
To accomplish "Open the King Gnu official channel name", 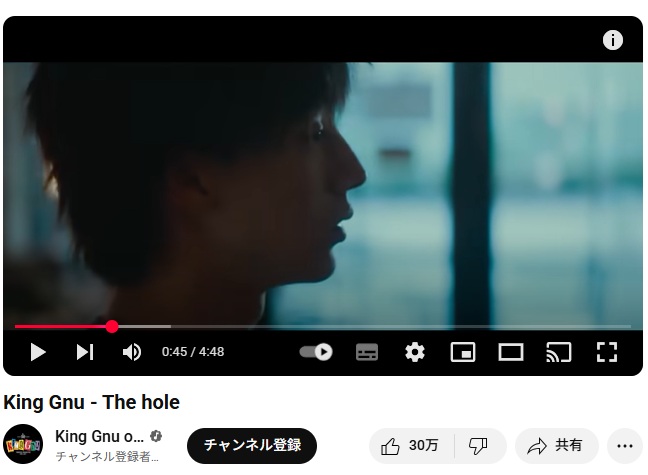I will pos(100,437).
